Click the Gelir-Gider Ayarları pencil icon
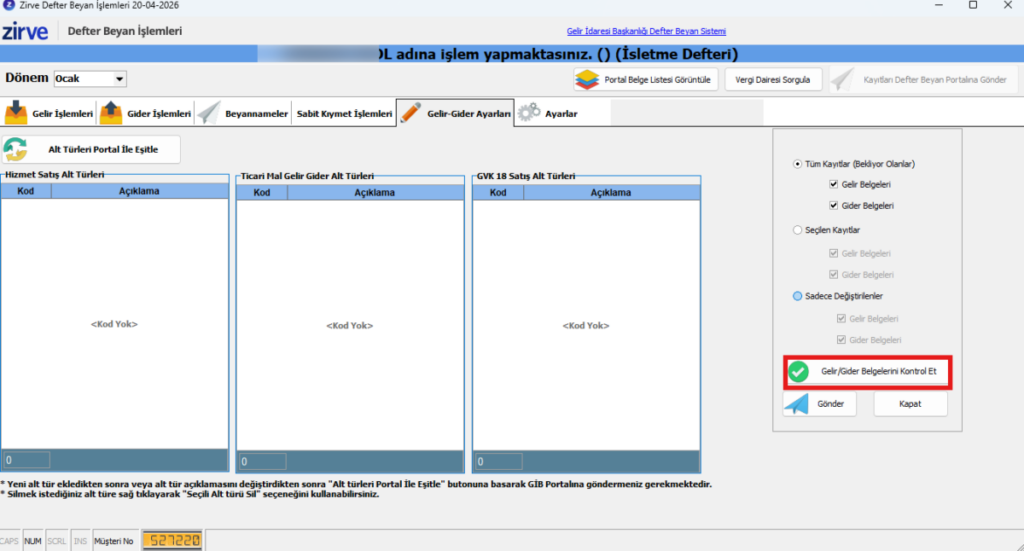The image size is (1024, 551). (411, 112)
